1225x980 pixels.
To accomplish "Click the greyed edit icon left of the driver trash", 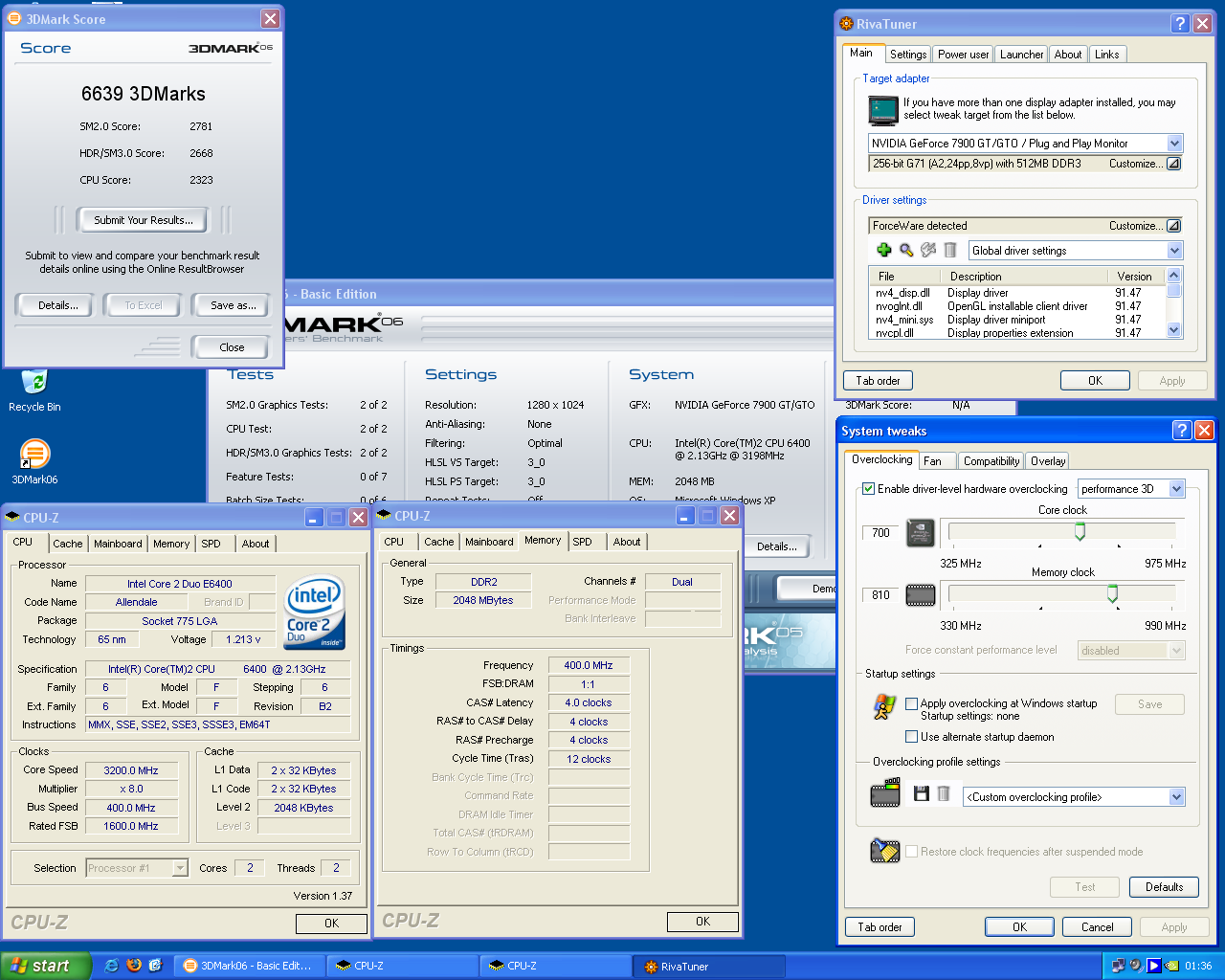I will pos(928,250).
